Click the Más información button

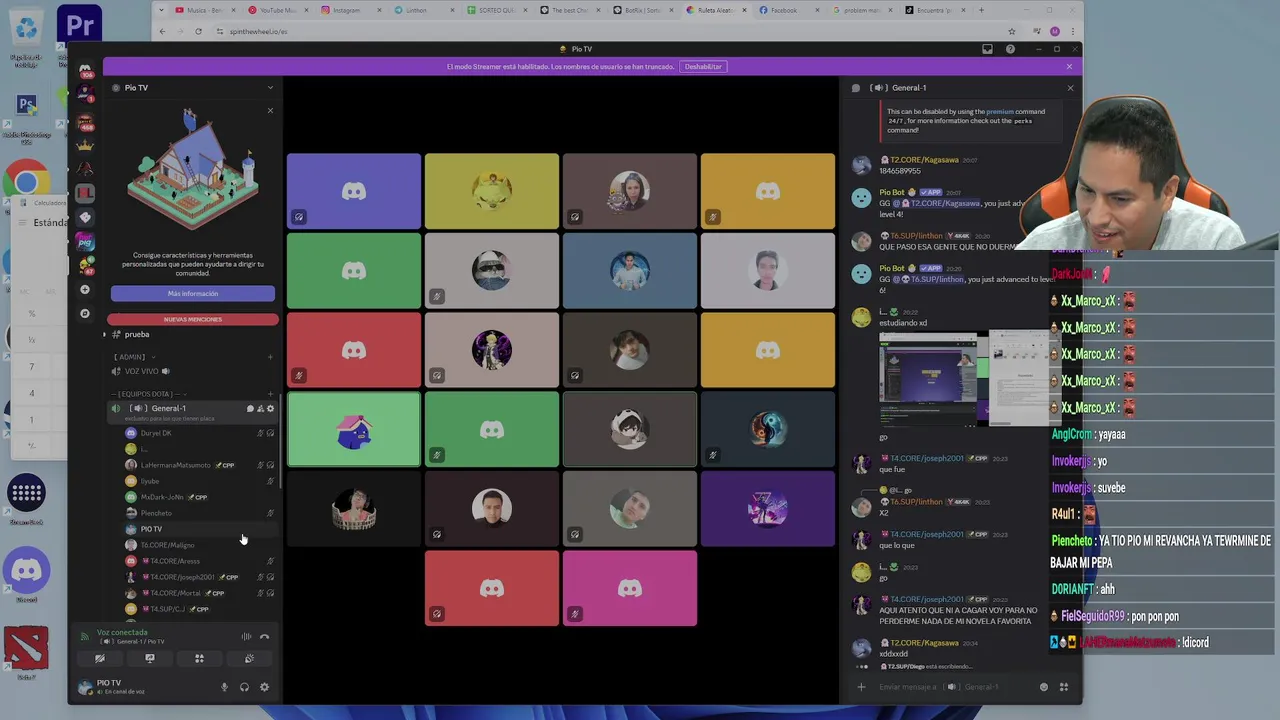193,293
